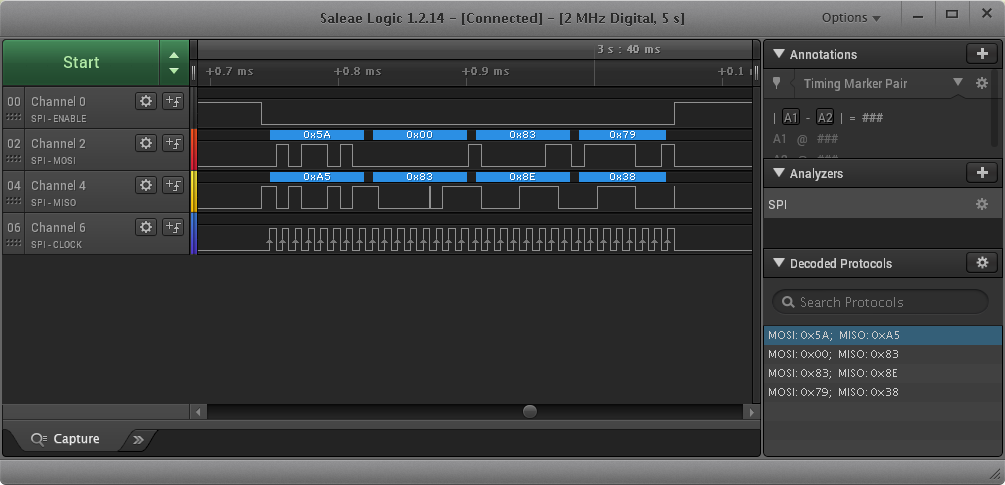Open Channel 6 settings gear
This screenshot has height=485, width=1005.
click(146, 227)
